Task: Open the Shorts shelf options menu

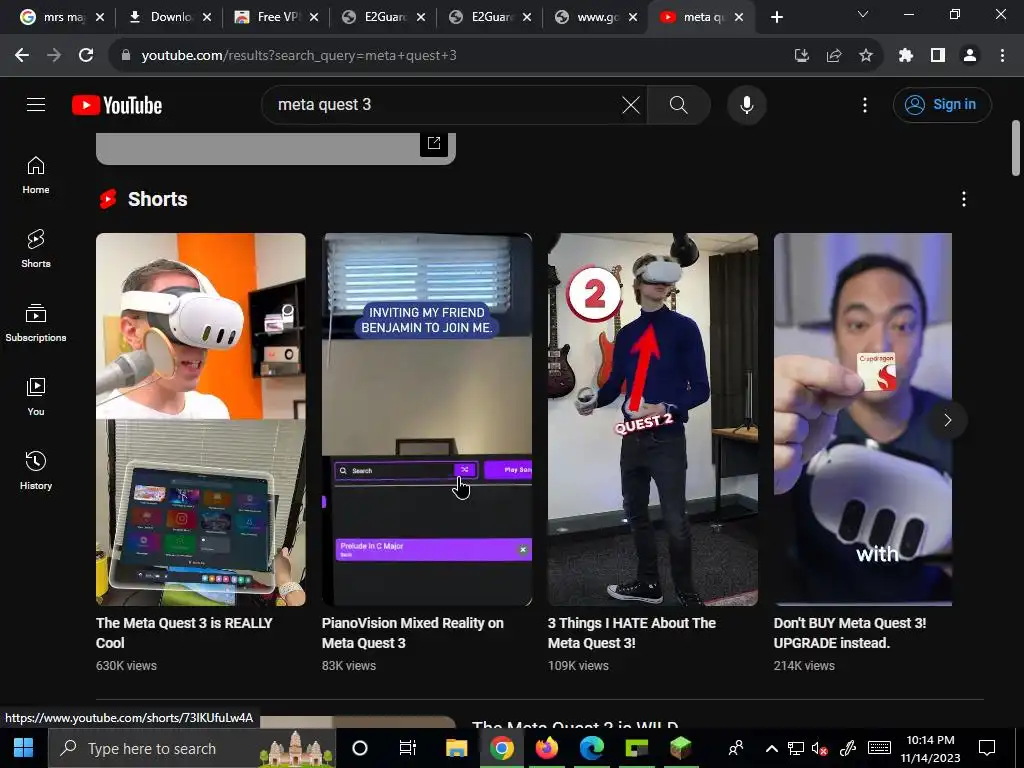Action: (x=963, y=199)
